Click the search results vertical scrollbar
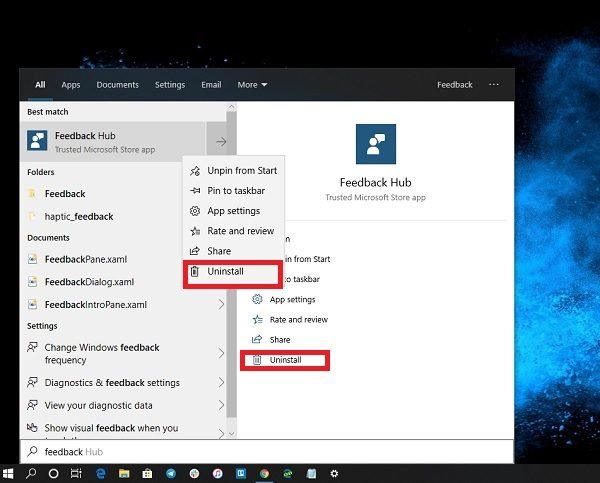The image size is (600, 483). [231, 270]
